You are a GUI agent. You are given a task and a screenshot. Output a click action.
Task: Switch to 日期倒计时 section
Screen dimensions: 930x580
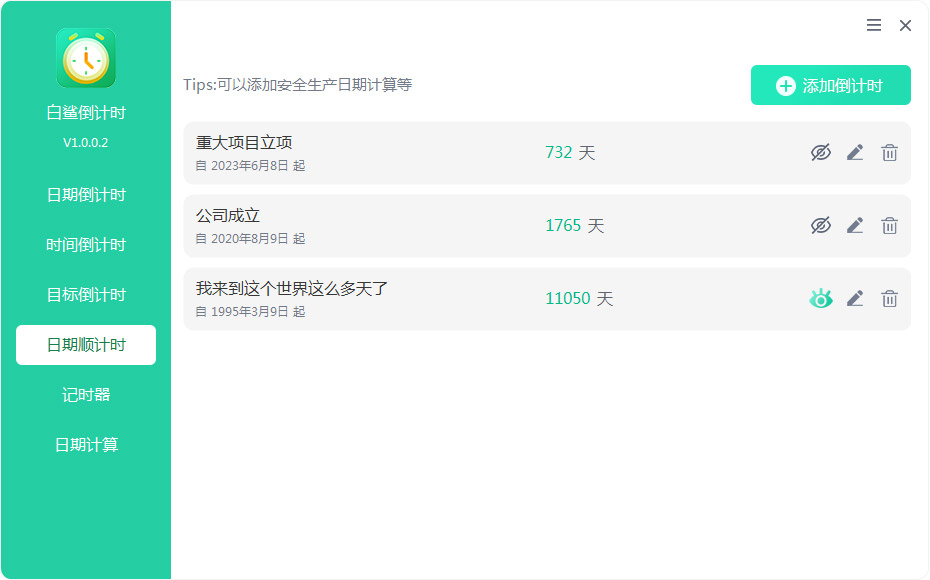tap(86, 195)
